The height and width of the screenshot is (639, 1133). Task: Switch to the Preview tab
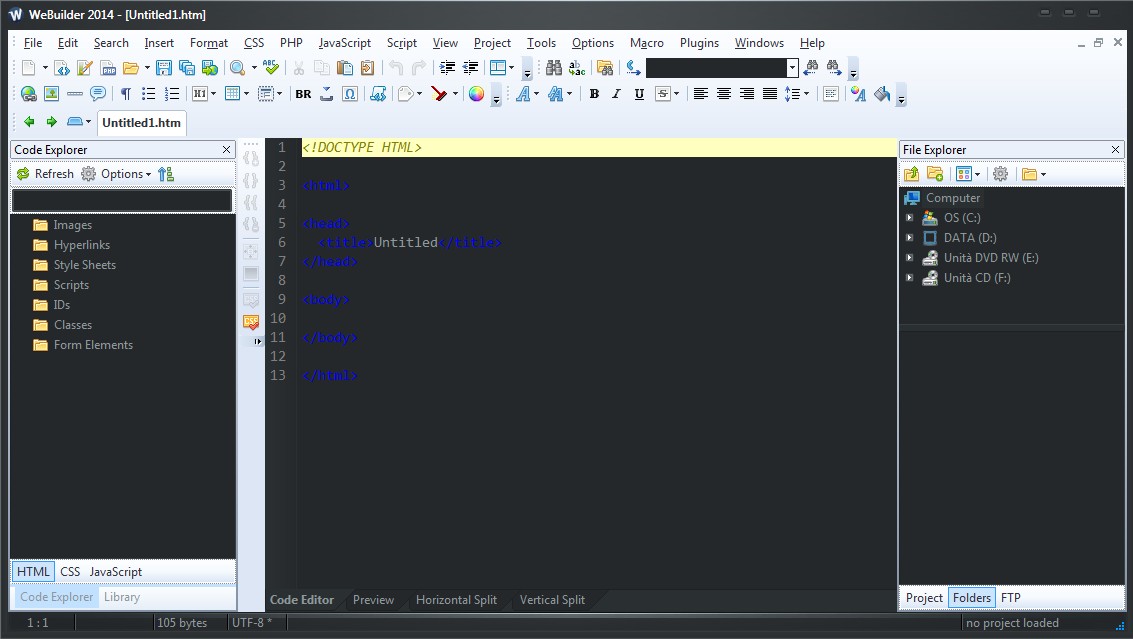point(373,600)
